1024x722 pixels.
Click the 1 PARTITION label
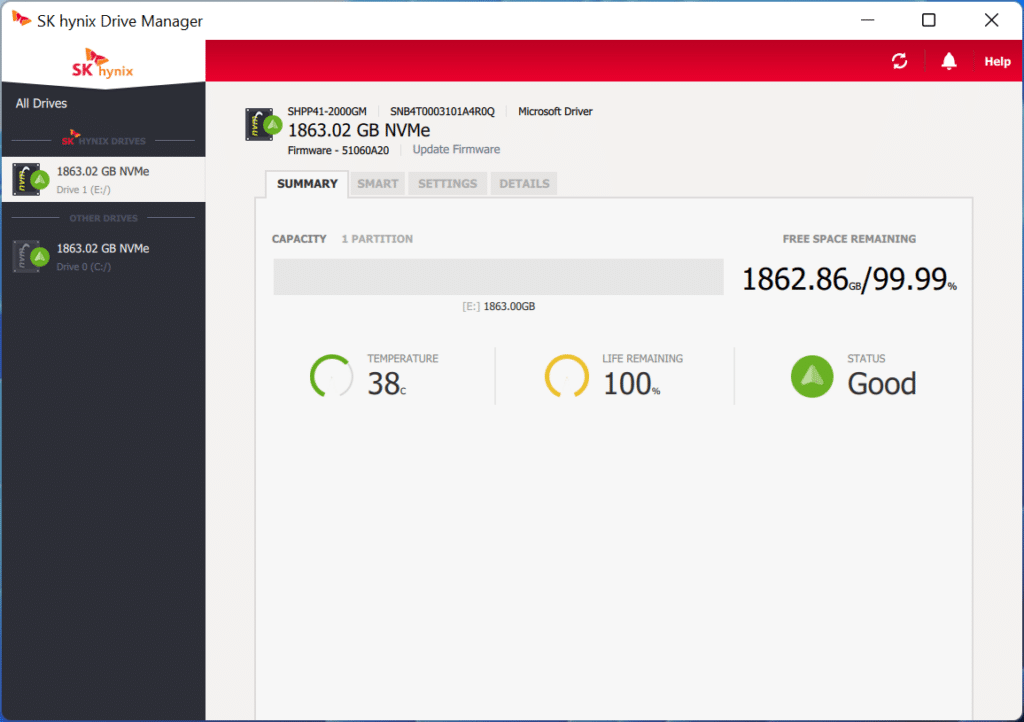tap(377, 239)
